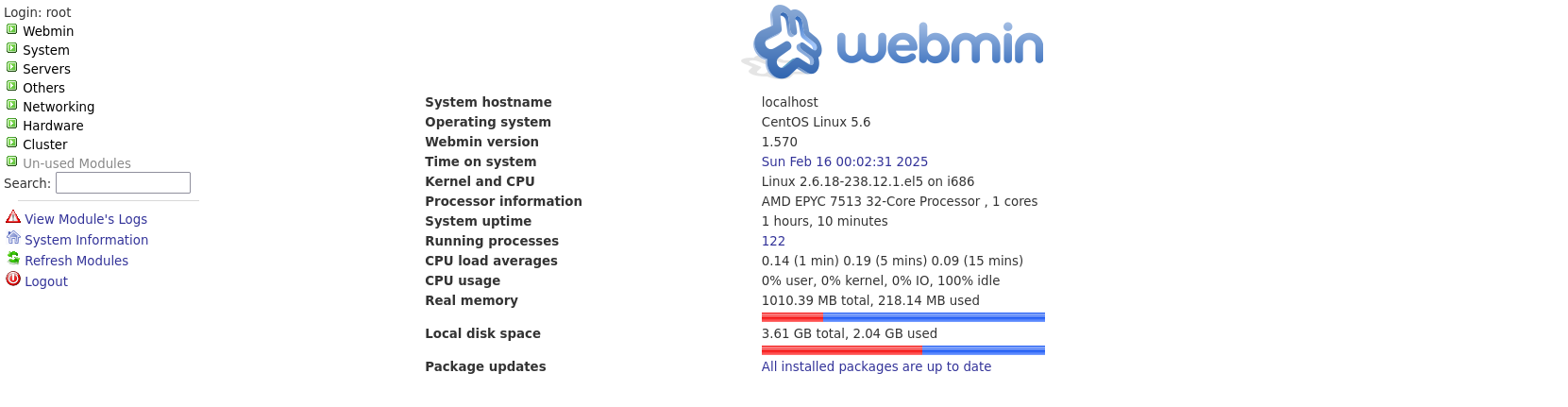The width and height of the screenshot is (1568, 407).
Task: Click the red Logout power icon
Action: (x=13, y=280)
